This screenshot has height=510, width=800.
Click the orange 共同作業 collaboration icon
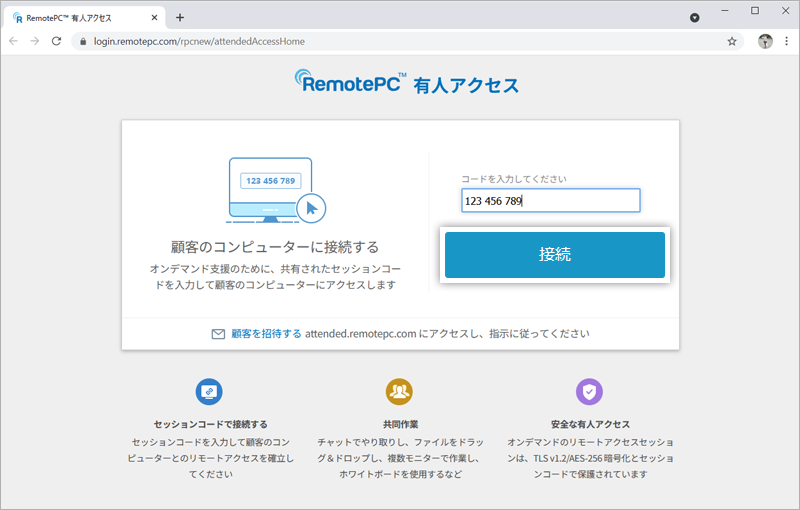[399, 392]
